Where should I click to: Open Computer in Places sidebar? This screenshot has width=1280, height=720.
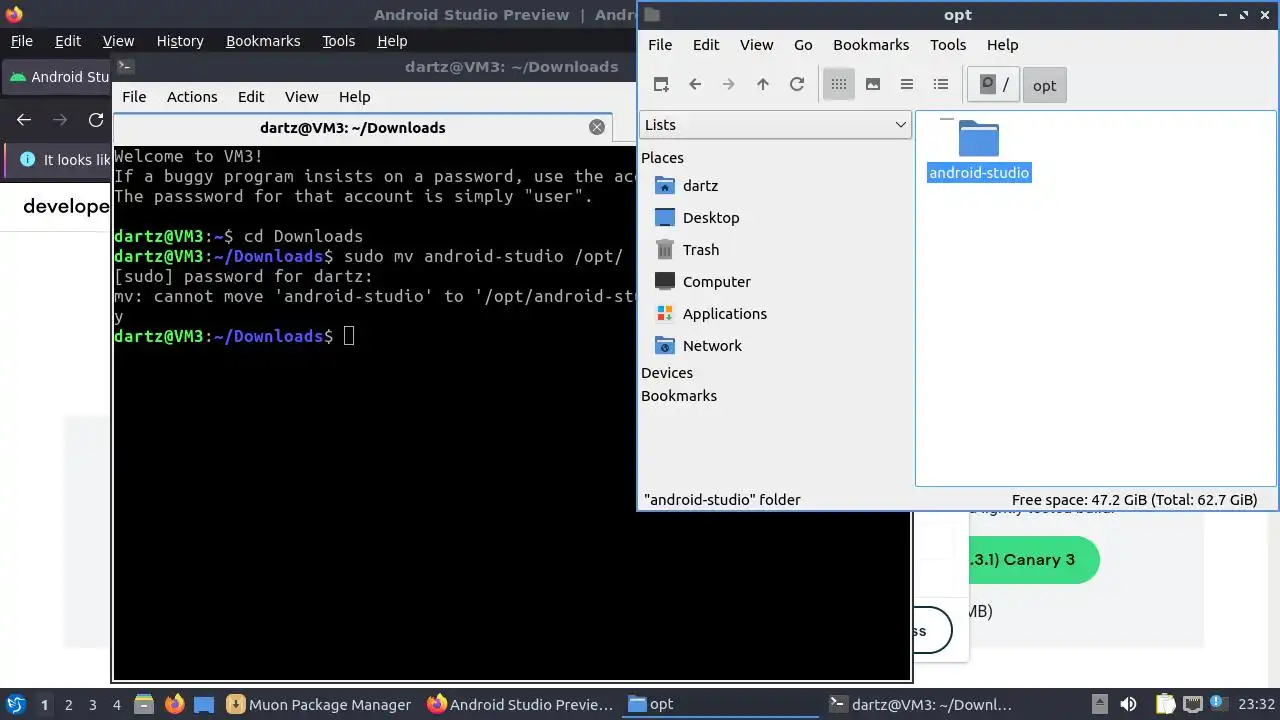click(x=717, y=282)
